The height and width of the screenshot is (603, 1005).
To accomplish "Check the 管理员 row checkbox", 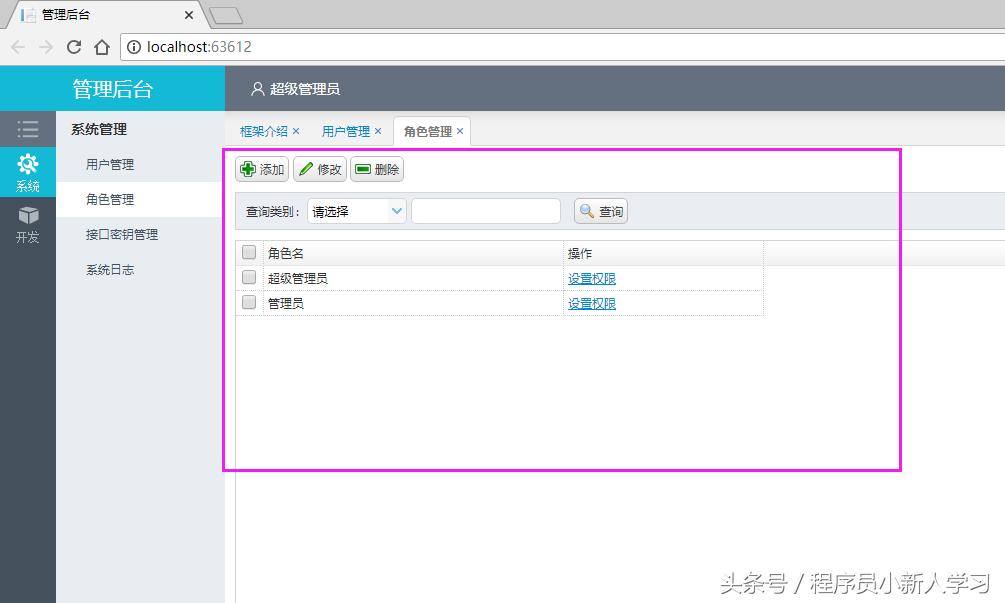I will click(247, 302).
